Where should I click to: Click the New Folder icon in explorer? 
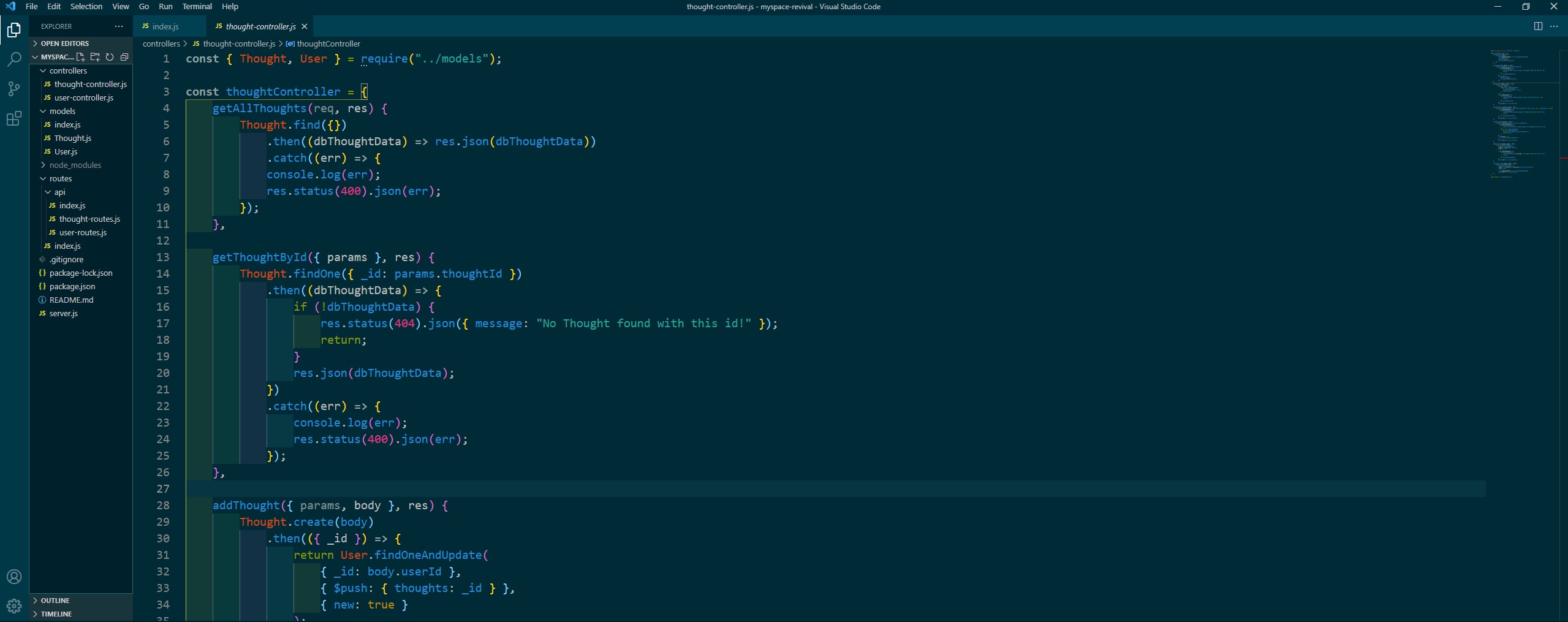click(x=95, y=57)
